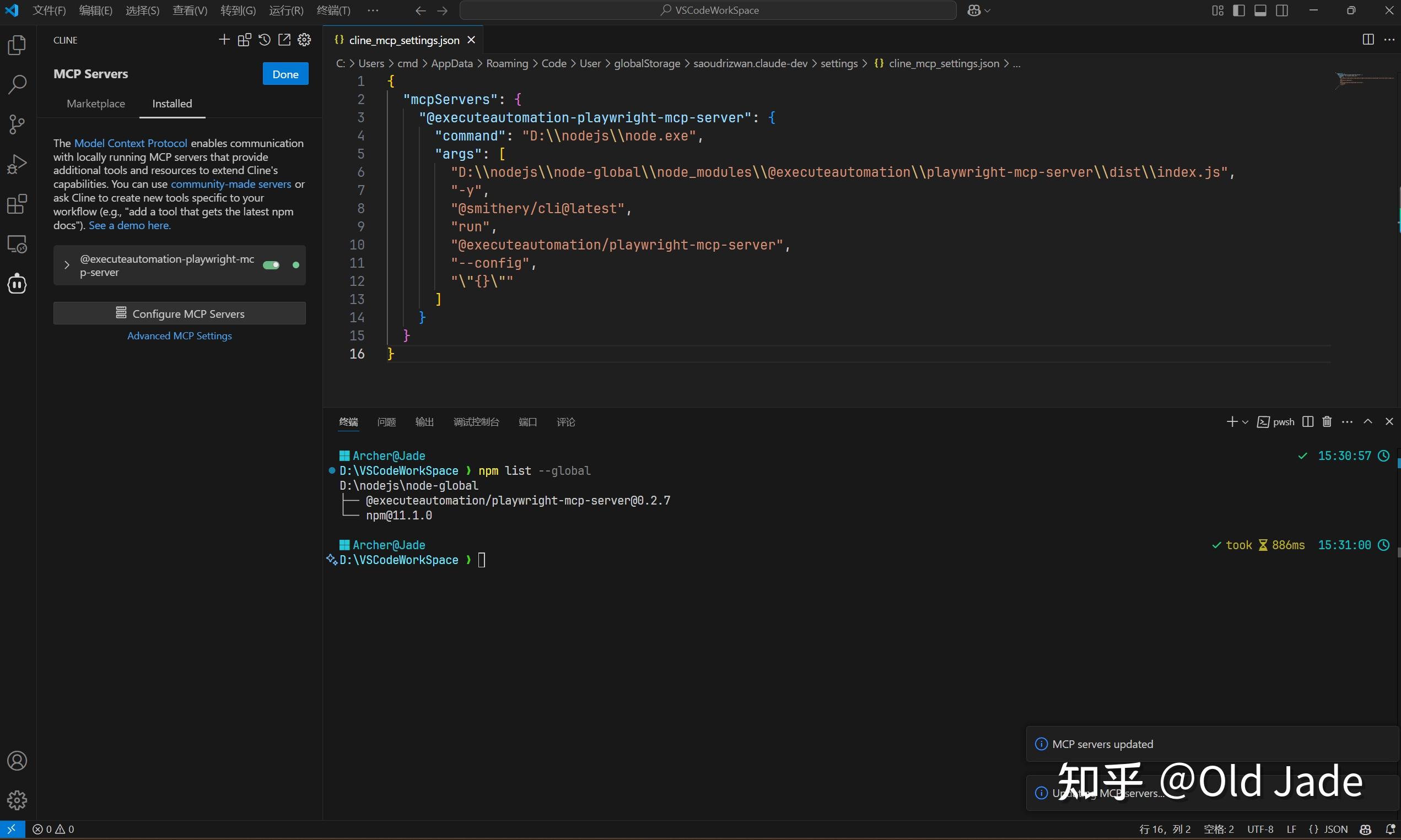Viewport: 1401px width, 840px height.
Task: Switch to the Marketplace tab
Action: 96,104
